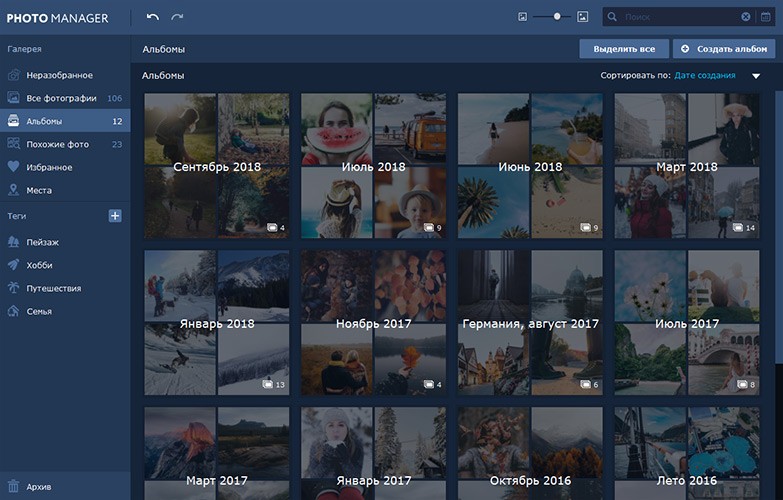The width and height of the screenshot is (783, 500).
Task: Clear the search field with the X icon
Action: (746, 17)
